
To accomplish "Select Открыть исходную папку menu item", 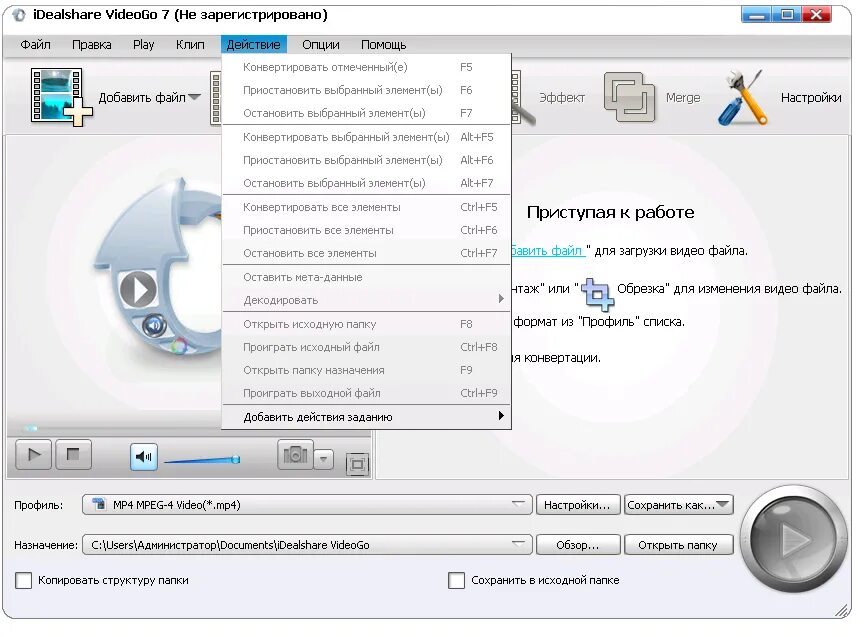I will click(x=366, y=324).
